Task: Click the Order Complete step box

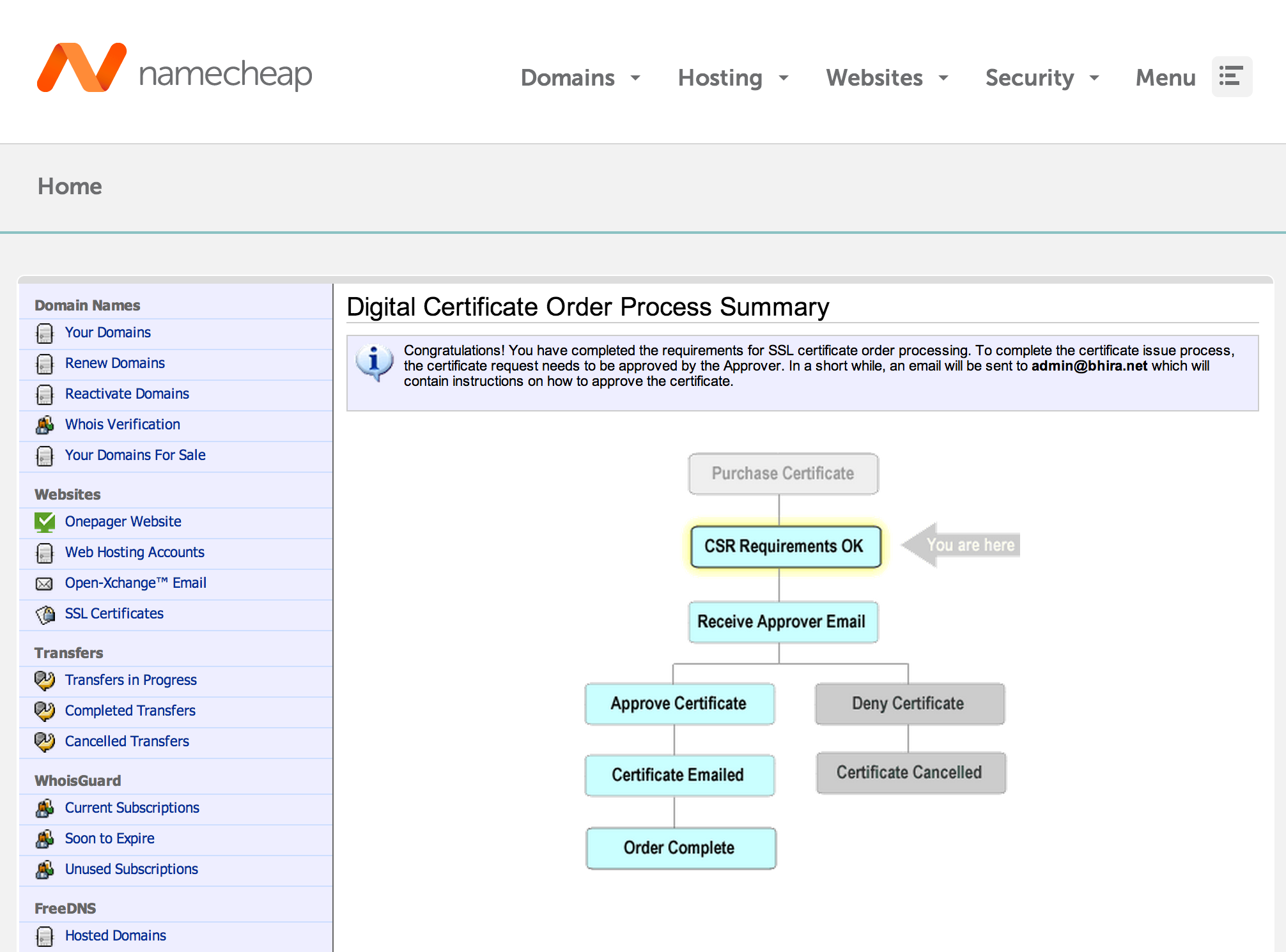Action: pyautogui.click(x=681, y=848)
